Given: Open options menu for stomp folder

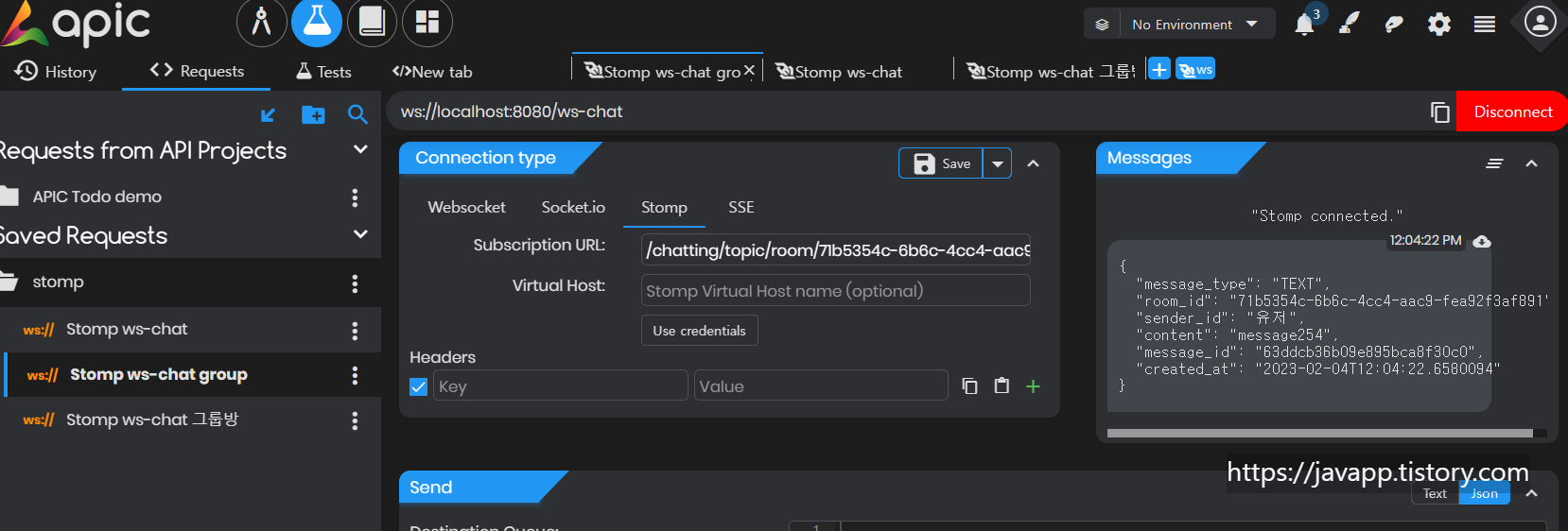Looking at the screenshot, I should [x=355, y=283].
